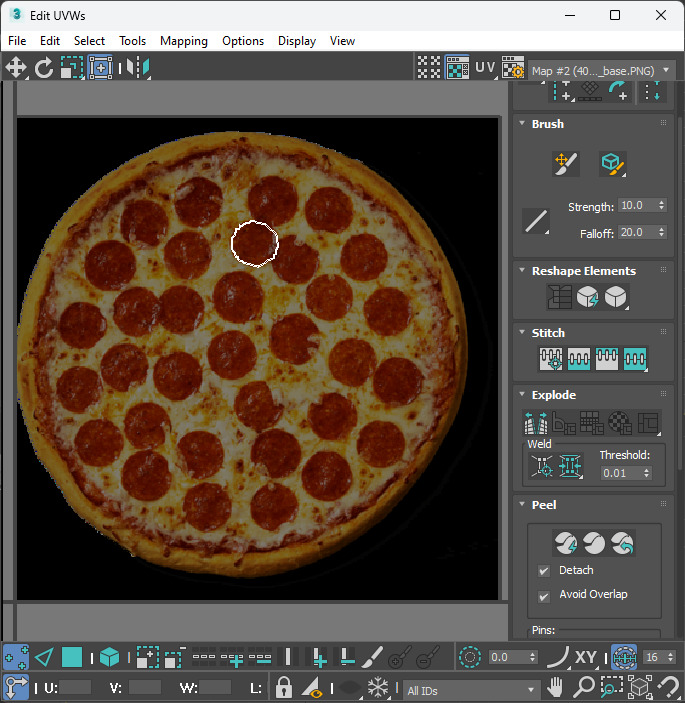
Task: Click the Reset Peel icon
Action: (x=622, y=543)
